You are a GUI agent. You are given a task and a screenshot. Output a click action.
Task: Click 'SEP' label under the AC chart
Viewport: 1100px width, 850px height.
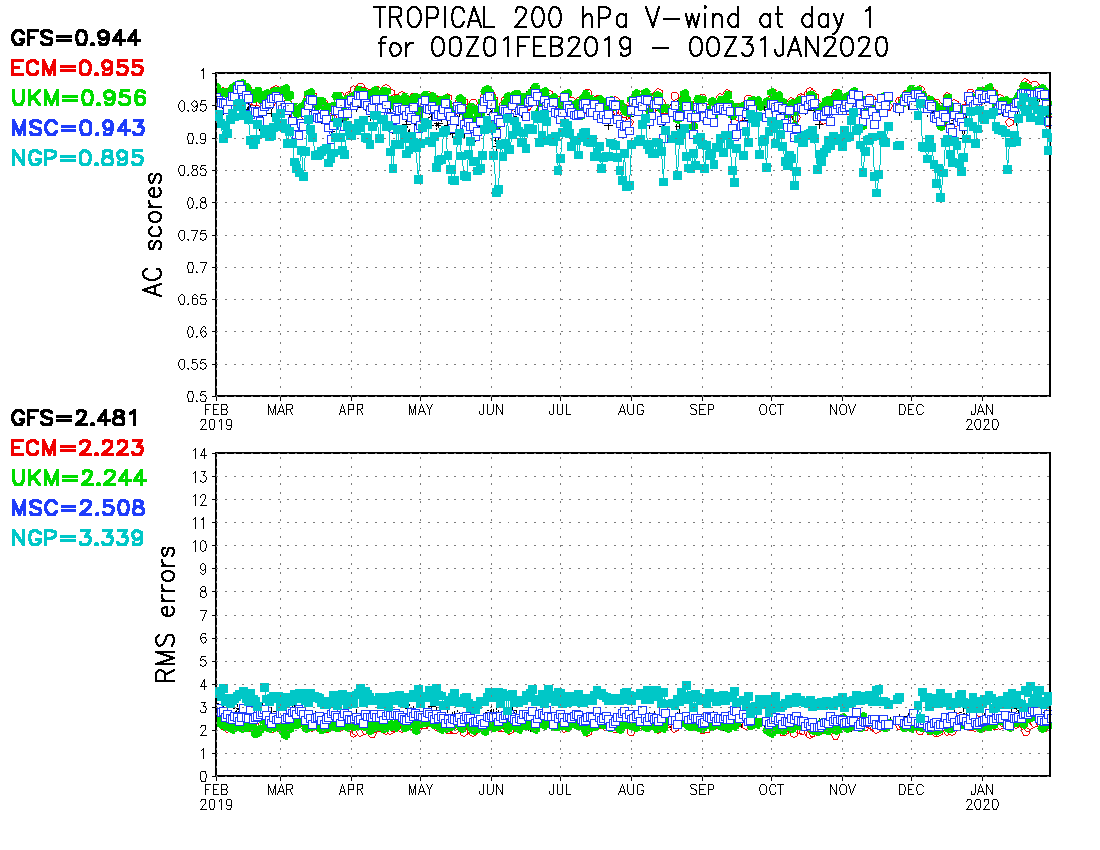[702, 410]
